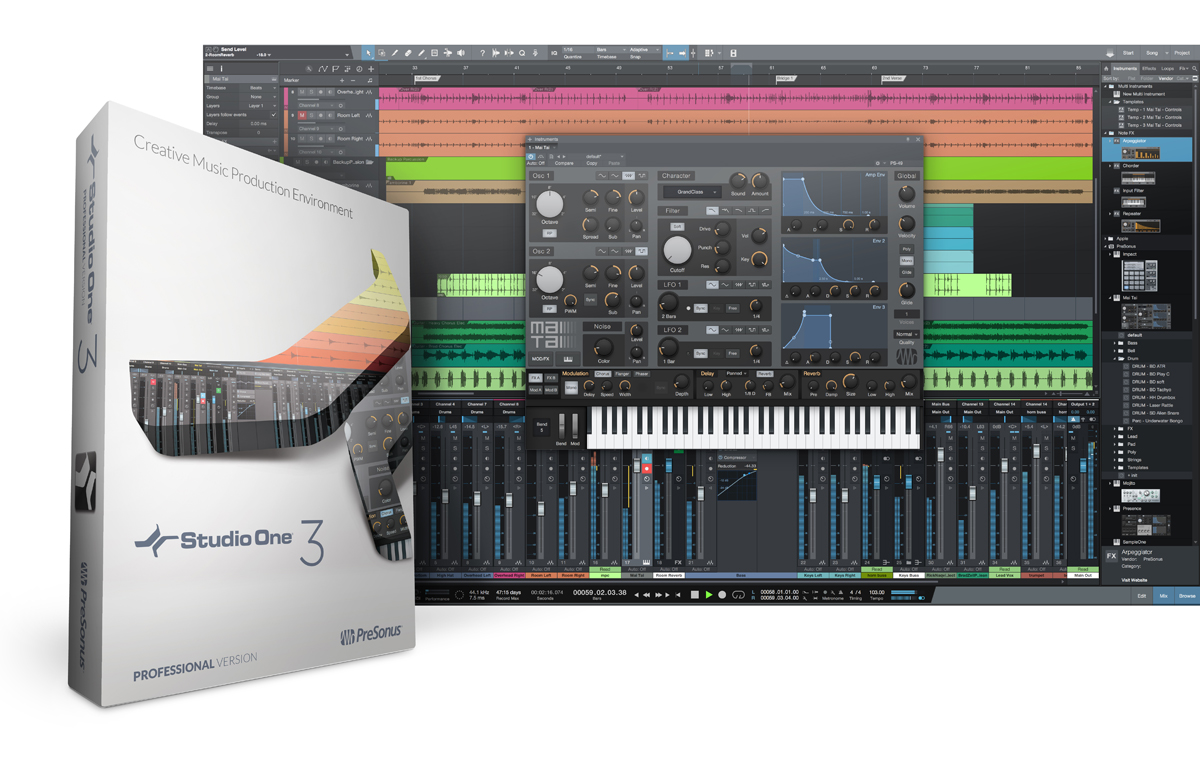
Task: Click the inspector 'i' icon
Action: point(221,69)
